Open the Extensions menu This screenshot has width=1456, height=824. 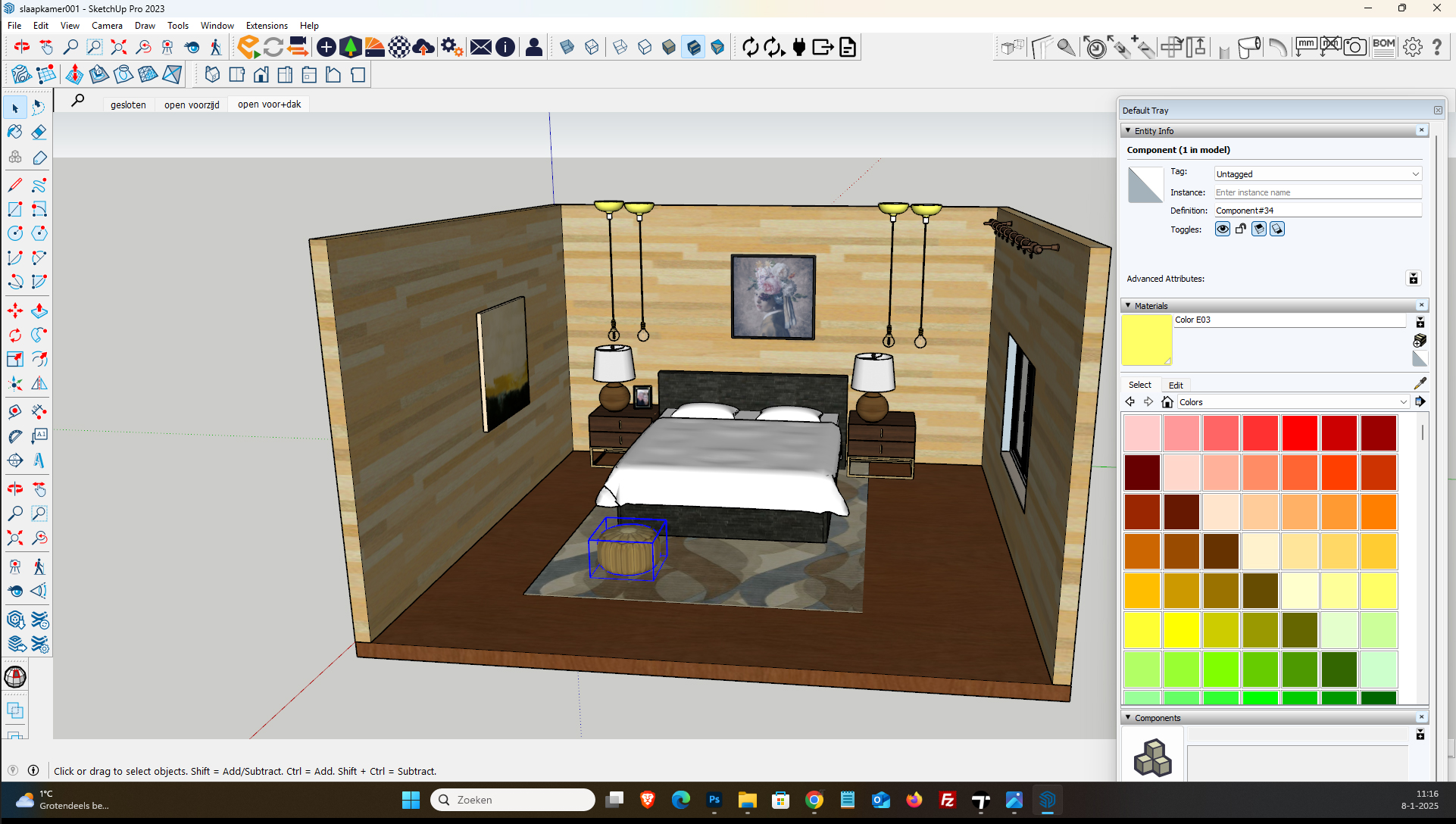click(x=267, y=25)
